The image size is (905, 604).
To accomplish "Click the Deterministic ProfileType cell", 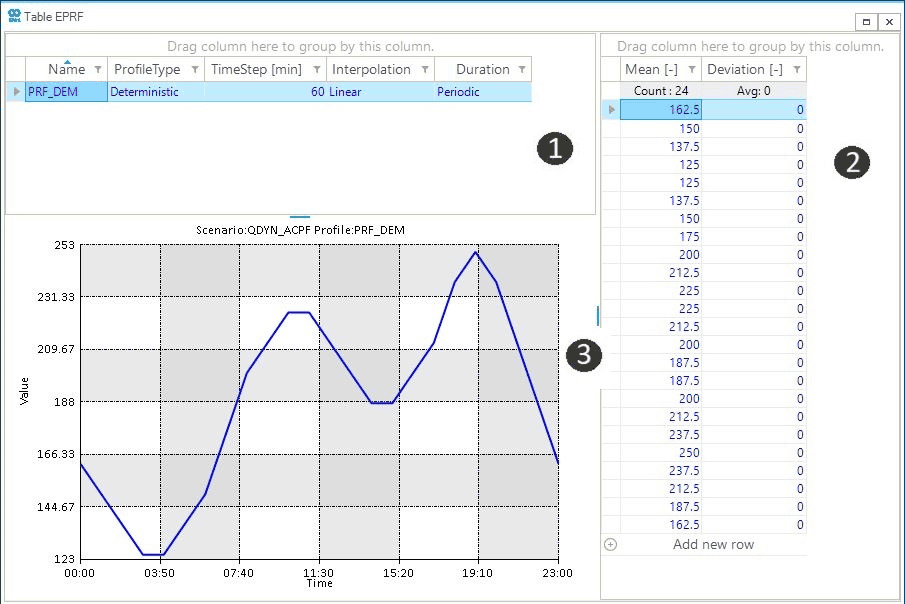I will point(155,92).
